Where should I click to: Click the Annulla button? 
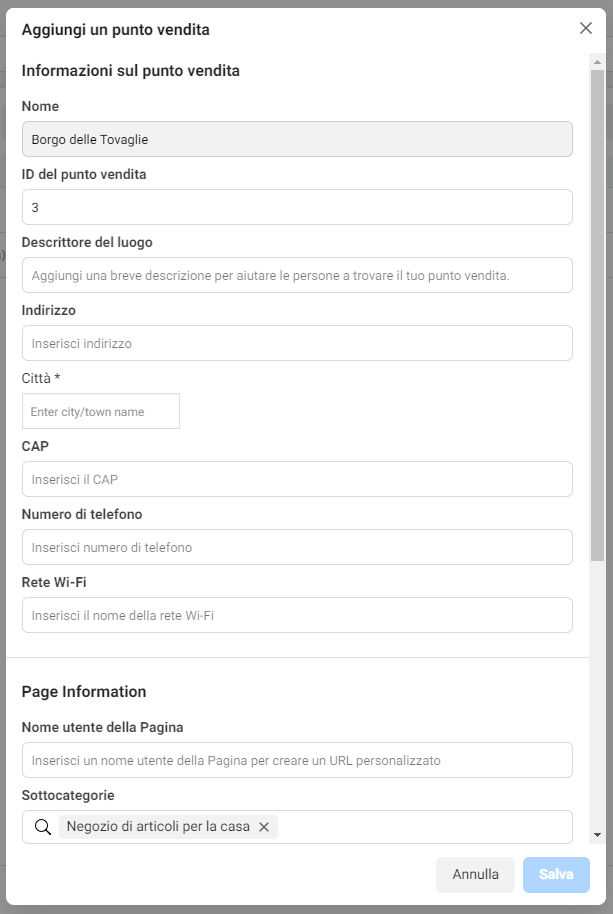(475, 874)
